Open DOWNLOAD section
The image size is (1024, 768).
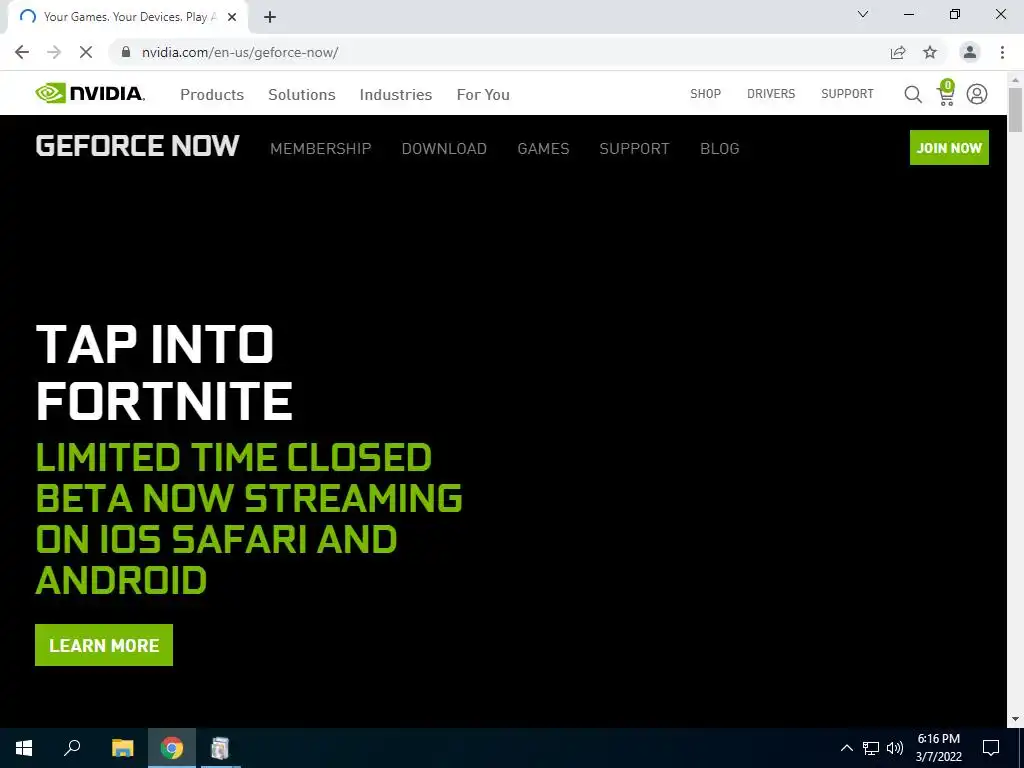444,149
